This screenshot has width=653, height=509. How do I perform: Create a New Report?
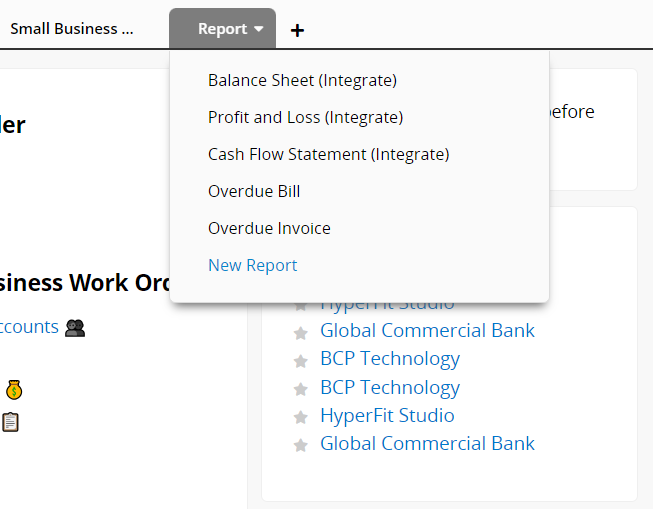252,265
